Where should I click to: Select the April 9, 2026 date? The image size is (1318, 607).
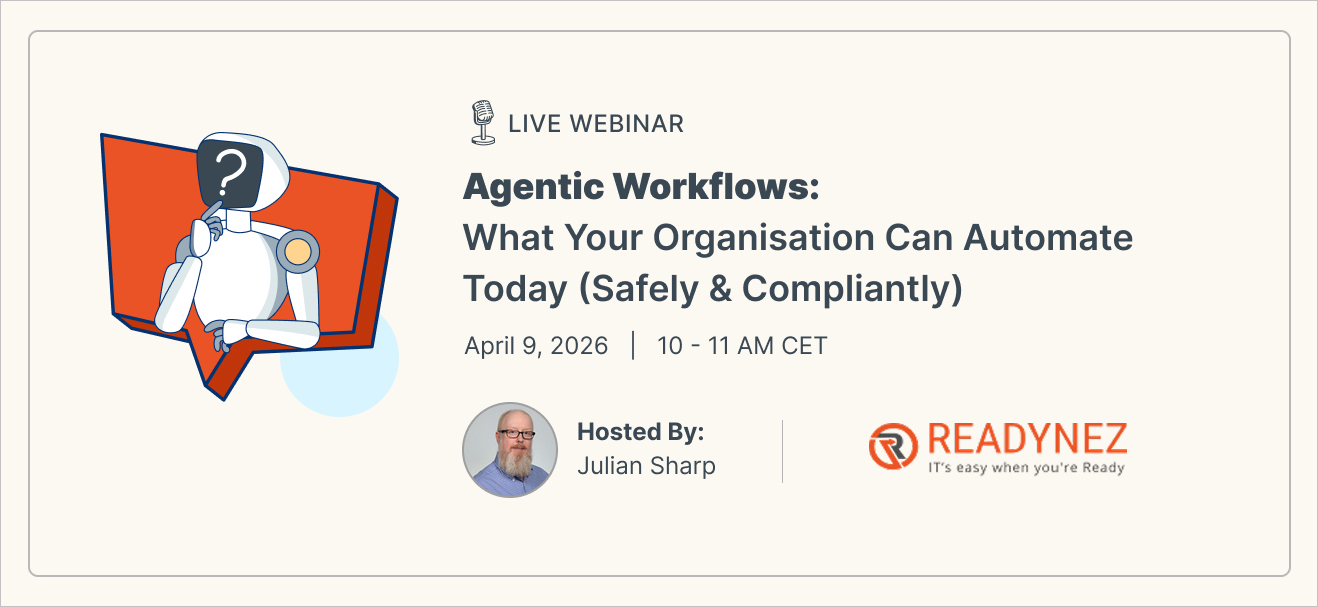coord(536,346)
